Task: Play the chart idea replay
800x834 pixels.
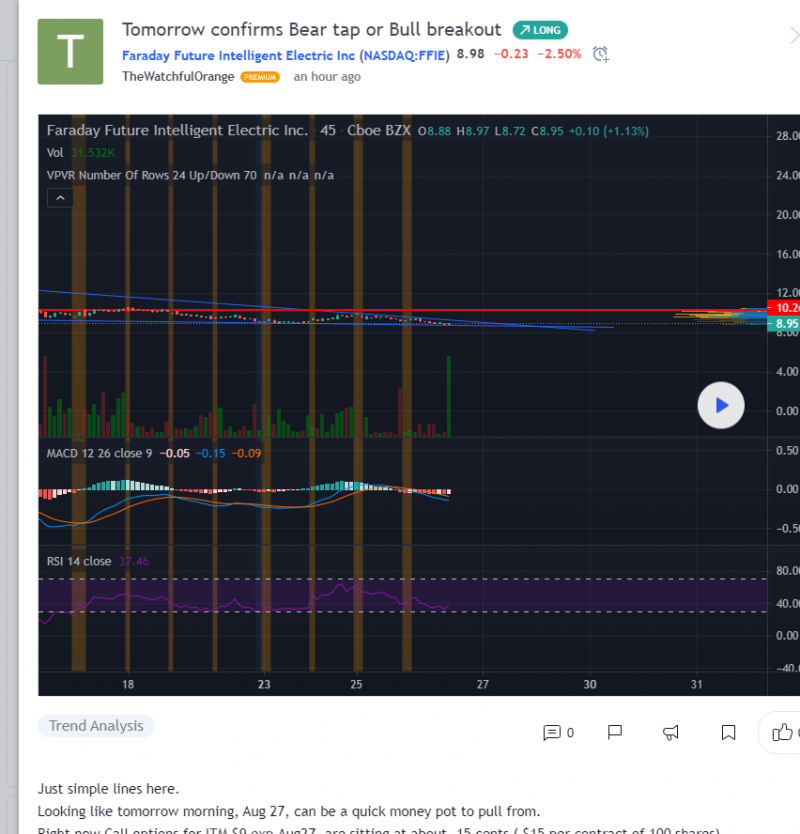Action: (720, 405)
